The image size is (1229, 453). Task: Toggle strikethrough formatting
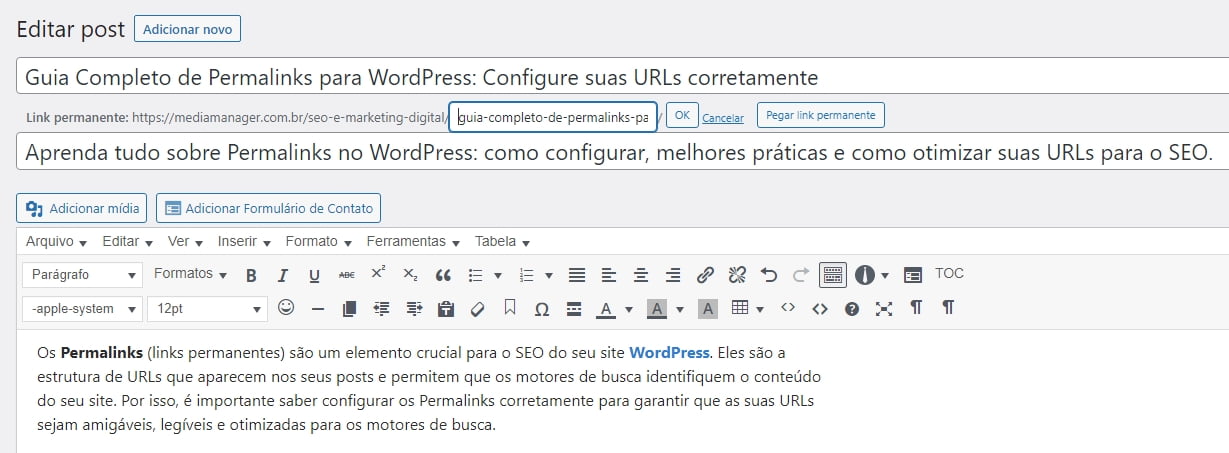[x=346, y=275]
